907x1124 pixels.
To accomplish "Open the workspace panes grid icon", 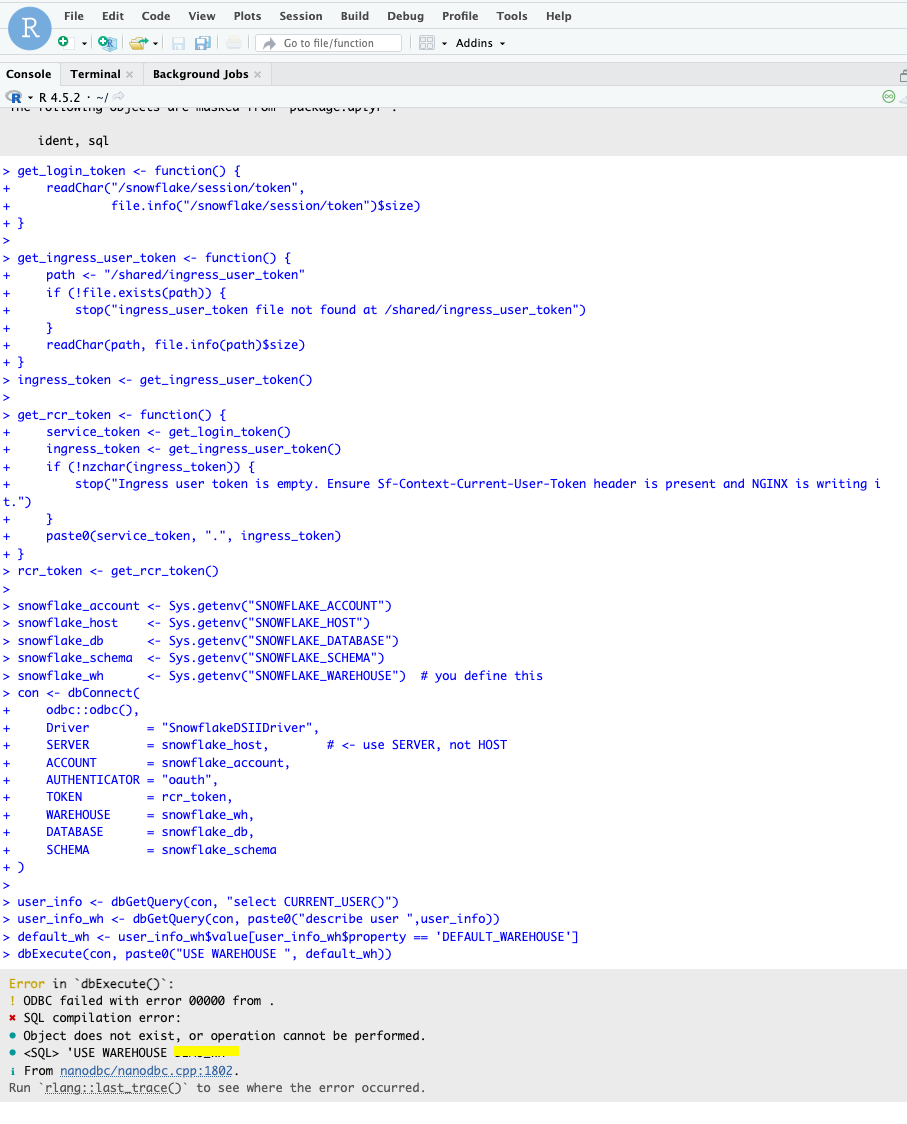I will point(427,43).
